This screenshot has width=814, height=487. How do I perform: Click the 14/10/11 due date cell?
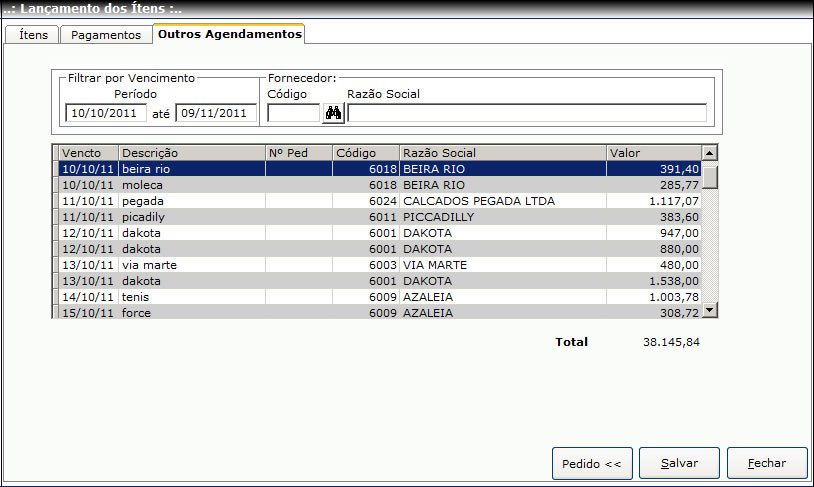pos(88,297)
